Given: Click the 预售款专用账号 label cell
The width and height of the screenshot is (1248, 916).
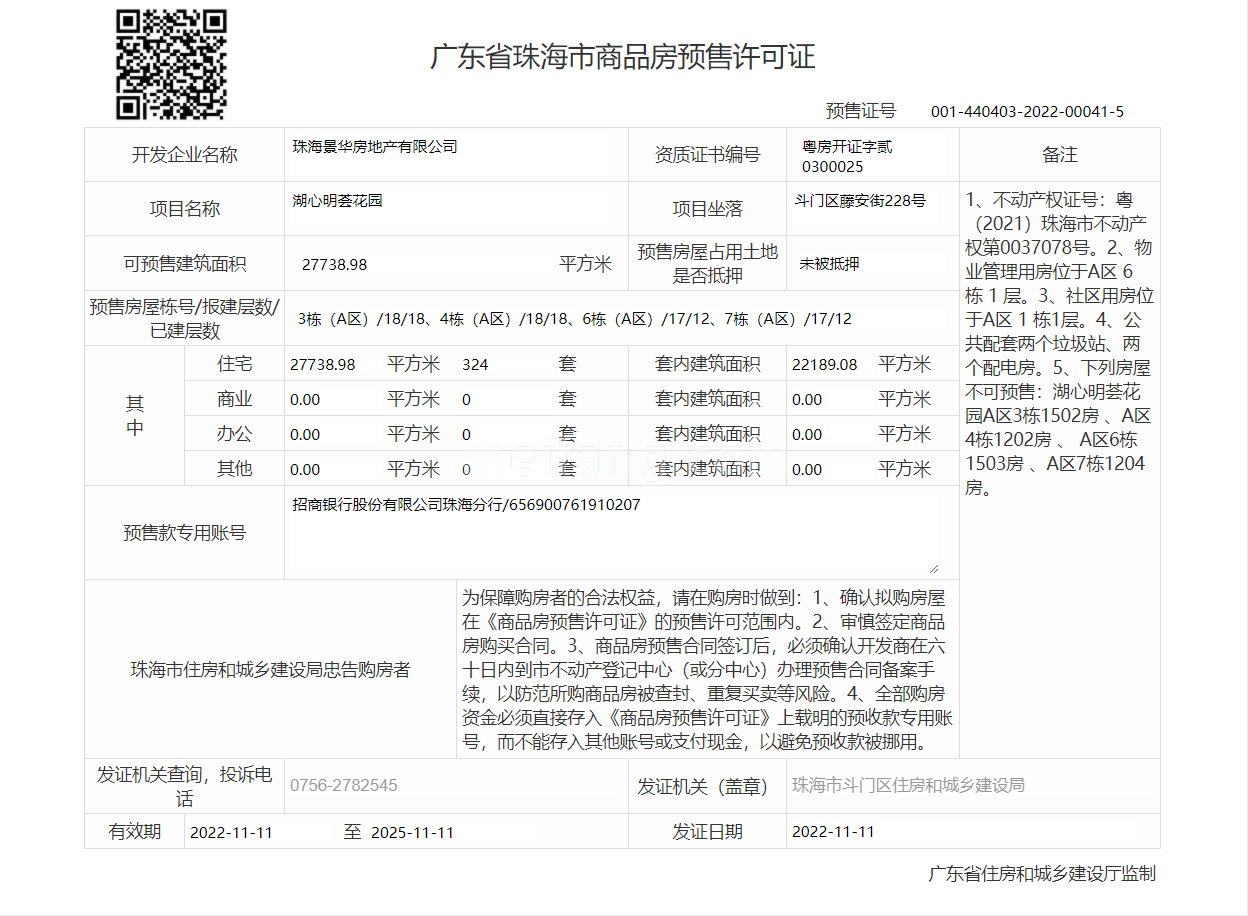Looking at the screenshot, I should 185,533.
